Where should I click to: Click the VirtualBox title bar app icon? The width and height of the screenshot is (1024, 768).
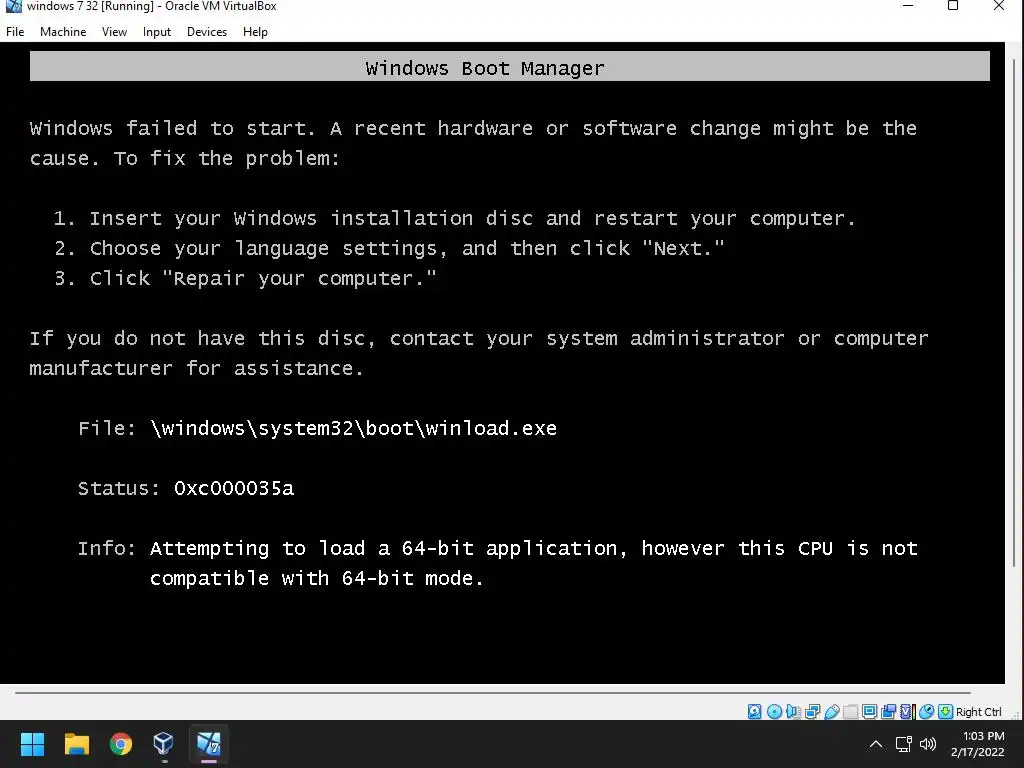(14, 7)
